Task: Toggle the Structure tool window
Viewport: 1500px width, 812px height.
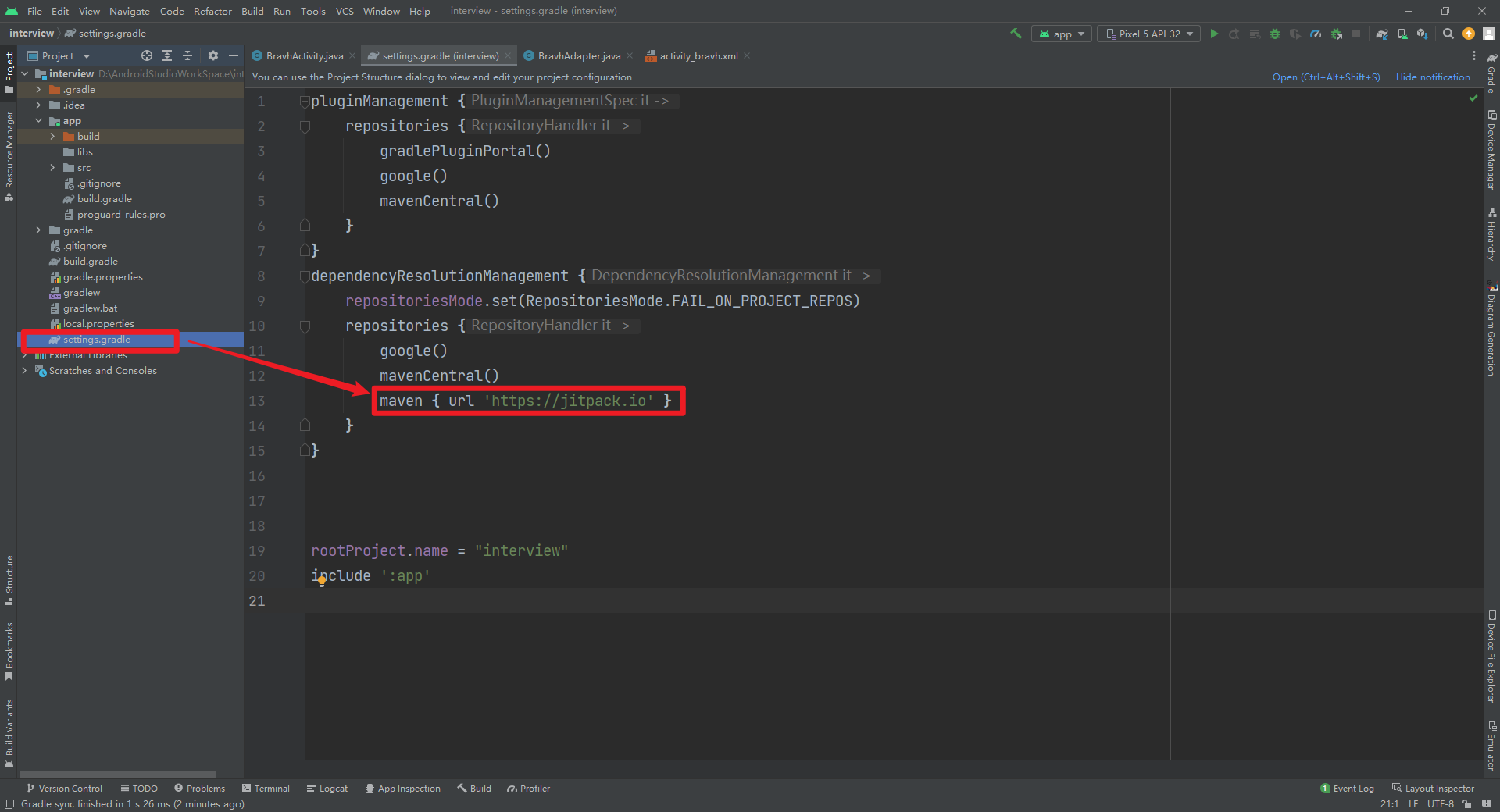Action: pos(9,579)
